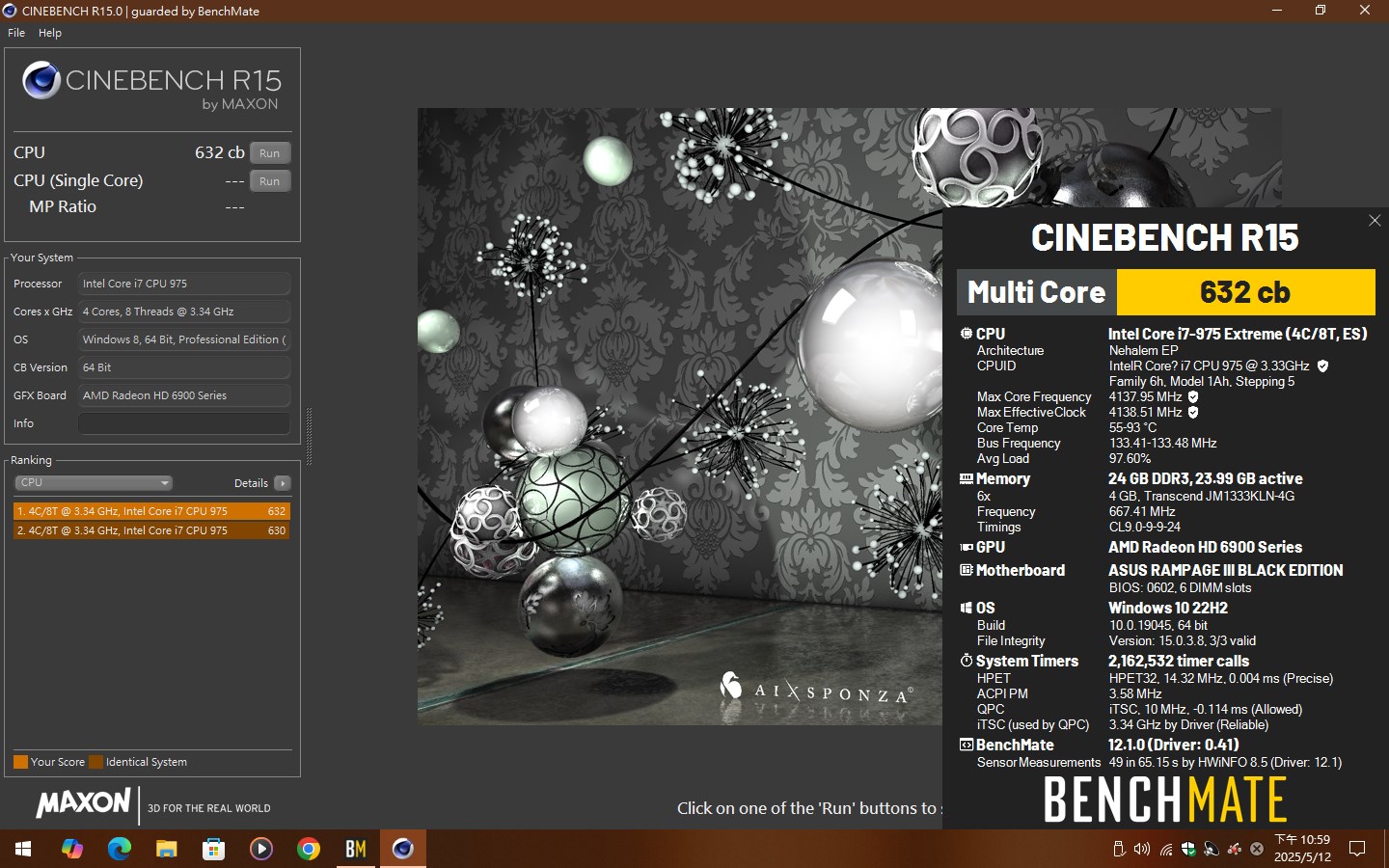Click the Info input field
This screenshot has width=1389, height=868.
(x=184, y=423)
